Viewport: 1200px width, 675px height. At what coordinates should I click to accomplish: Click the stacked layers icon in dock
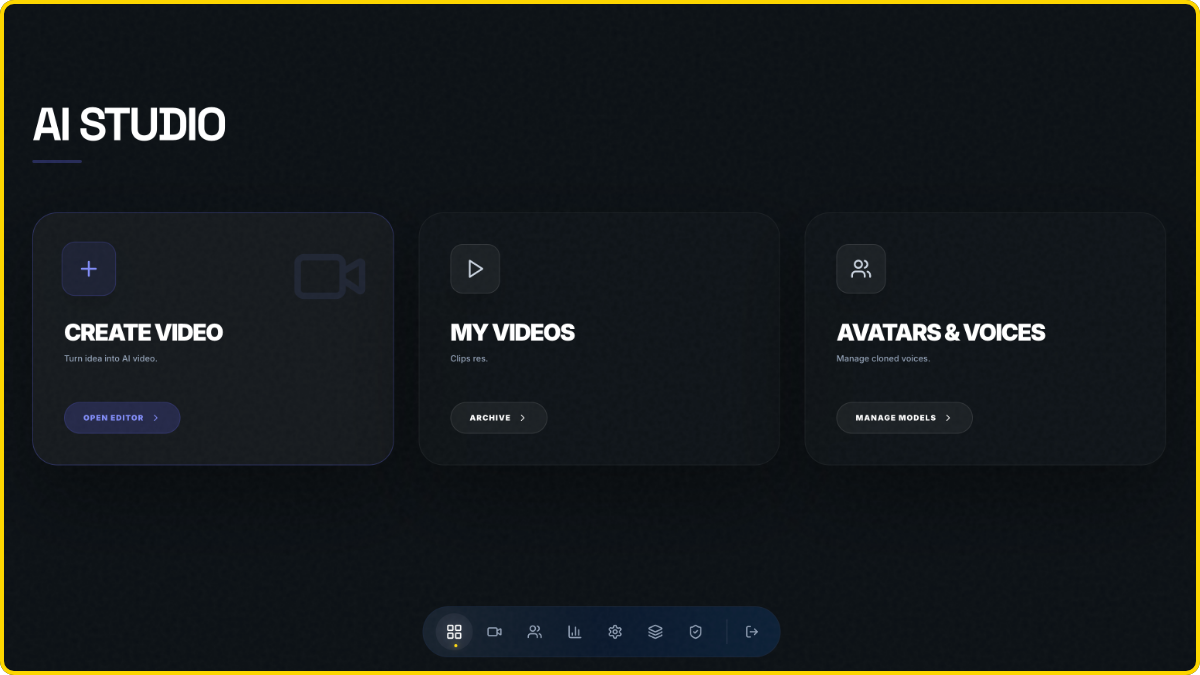tap(655, 632)
